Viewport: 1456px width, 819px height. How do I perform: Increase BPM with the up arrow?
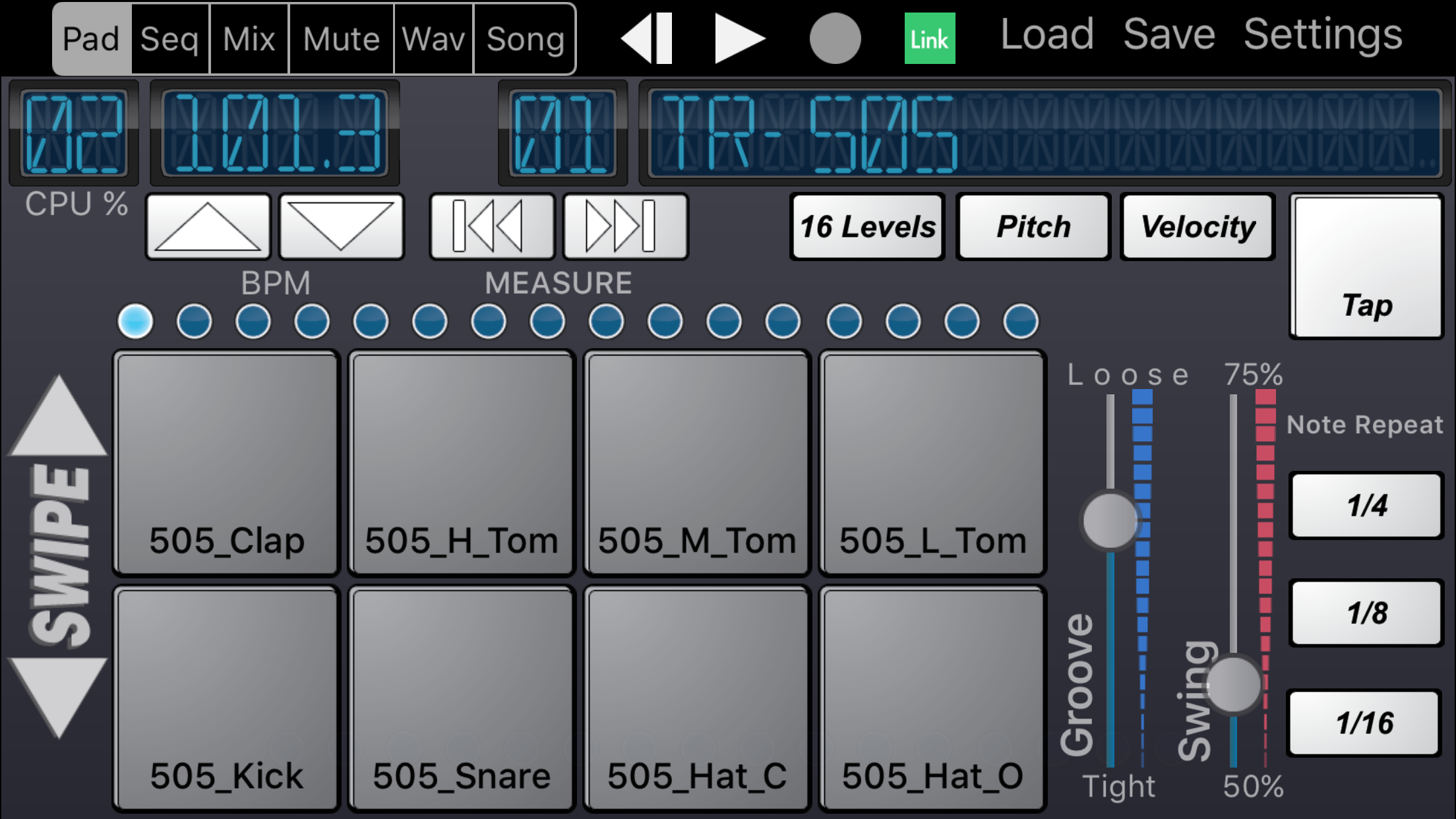[208, 226]
